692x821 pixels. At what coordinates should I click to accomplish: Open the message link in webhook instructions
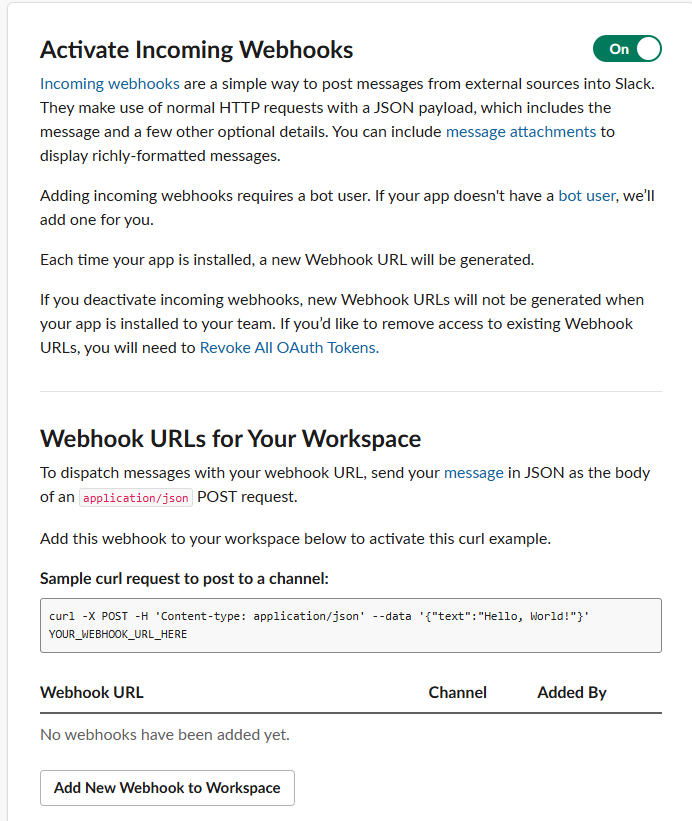point(474,473)
